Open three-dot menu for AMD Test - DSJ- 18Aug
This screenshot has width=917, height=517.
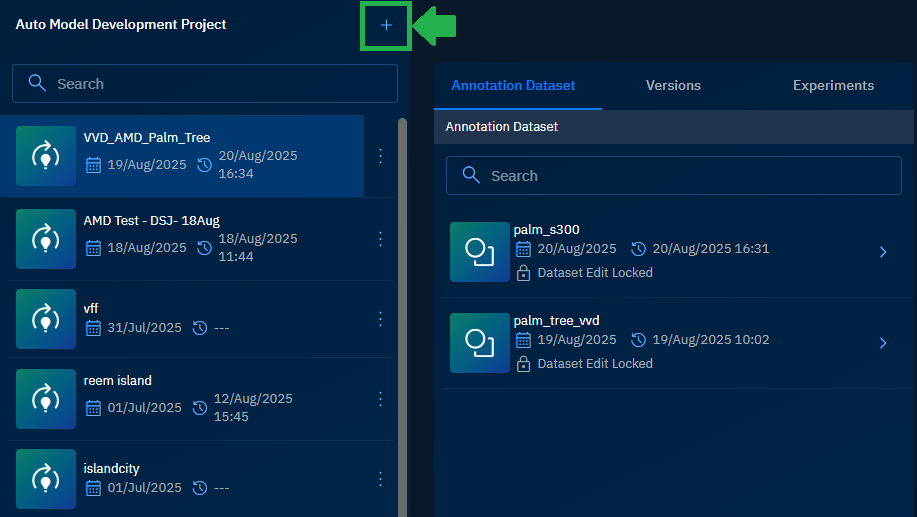tap(380, 239)
